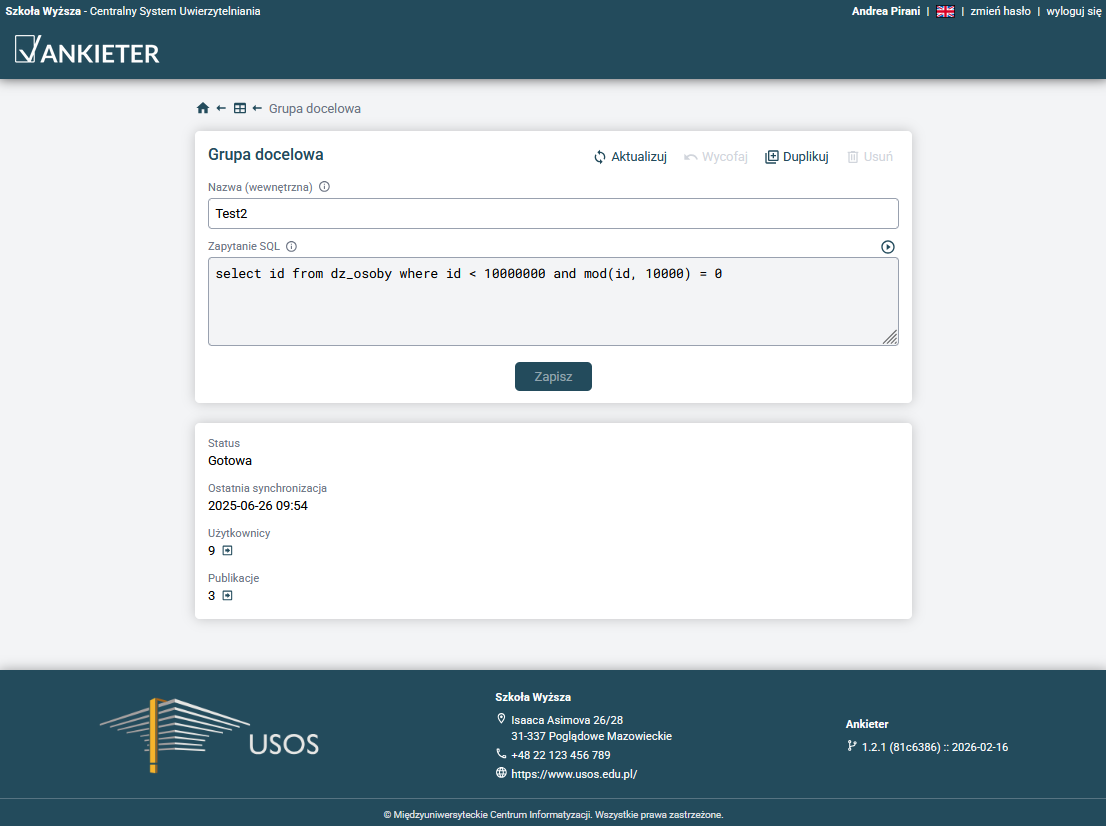The width and height of the screenshot is (1106, 826).
Task: Open the https://www.usos.edu.pl/ link
Action: point(573,774)
